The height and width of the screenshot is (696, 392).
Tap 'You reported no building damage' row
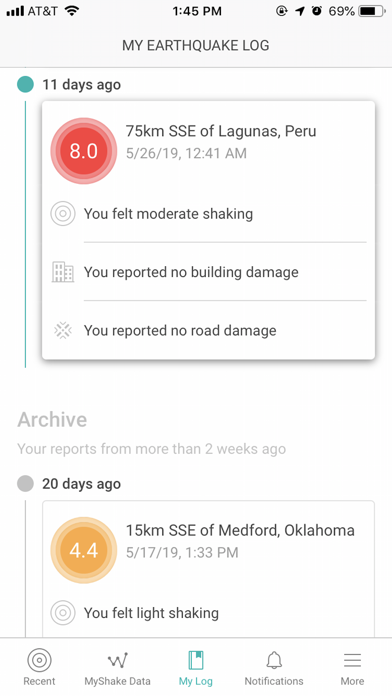pyautogui.click(x=209, y=272)
